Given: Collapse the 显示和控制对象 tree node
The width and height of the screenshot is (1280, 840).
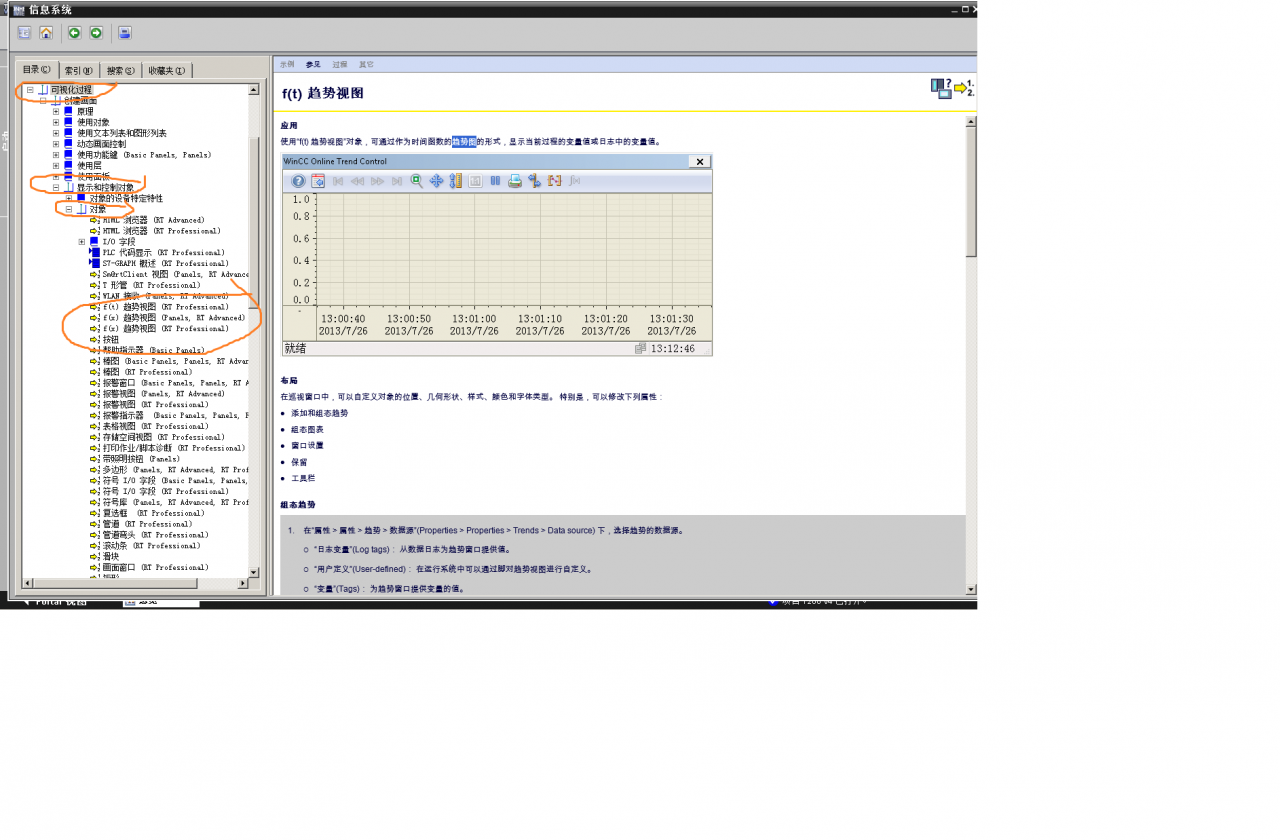Looking at the screenshot, I should (56, 188).
